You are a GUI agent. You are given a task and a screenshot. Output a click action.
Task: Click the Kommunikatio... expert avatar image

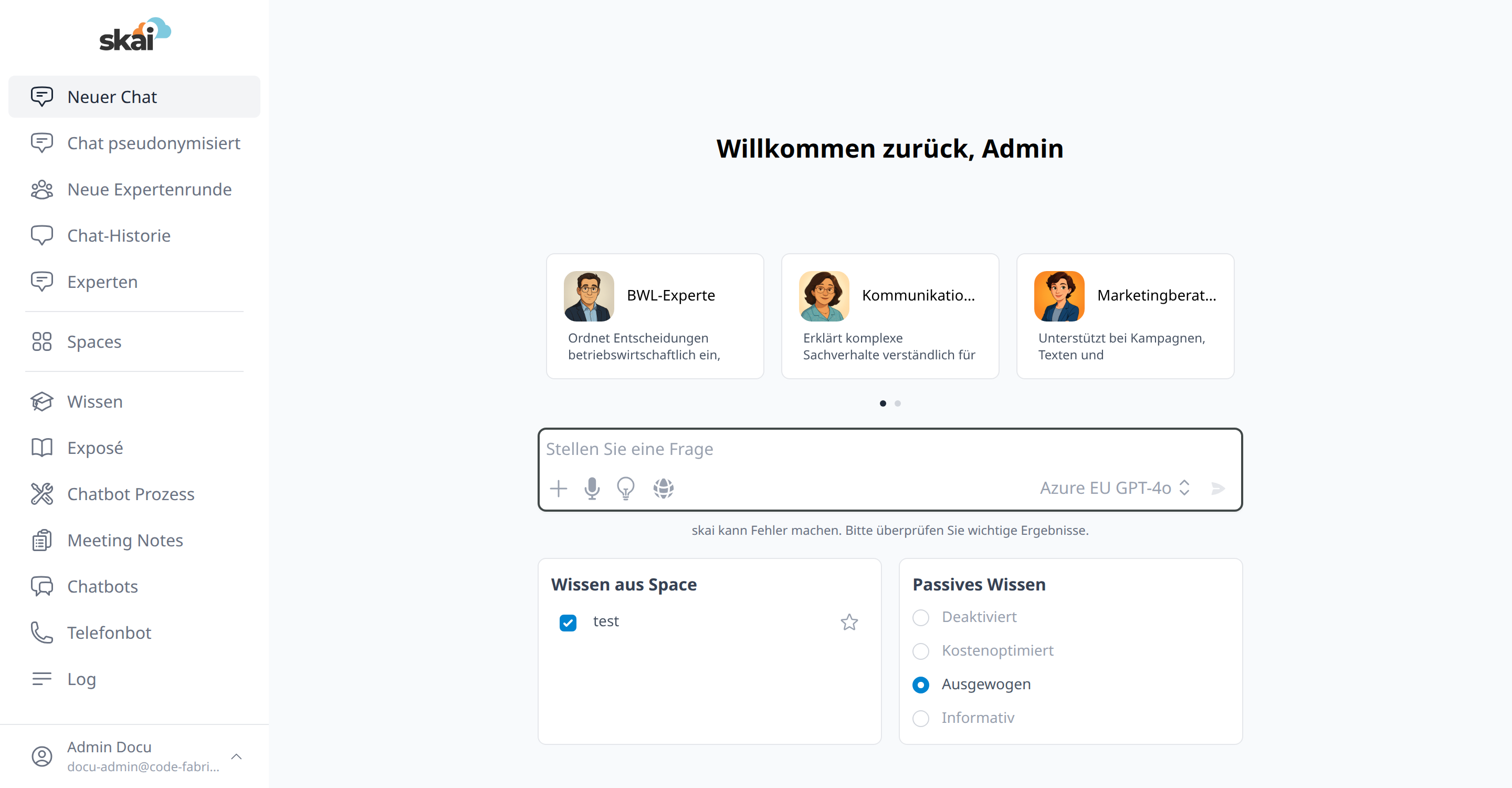click(824, 296)
